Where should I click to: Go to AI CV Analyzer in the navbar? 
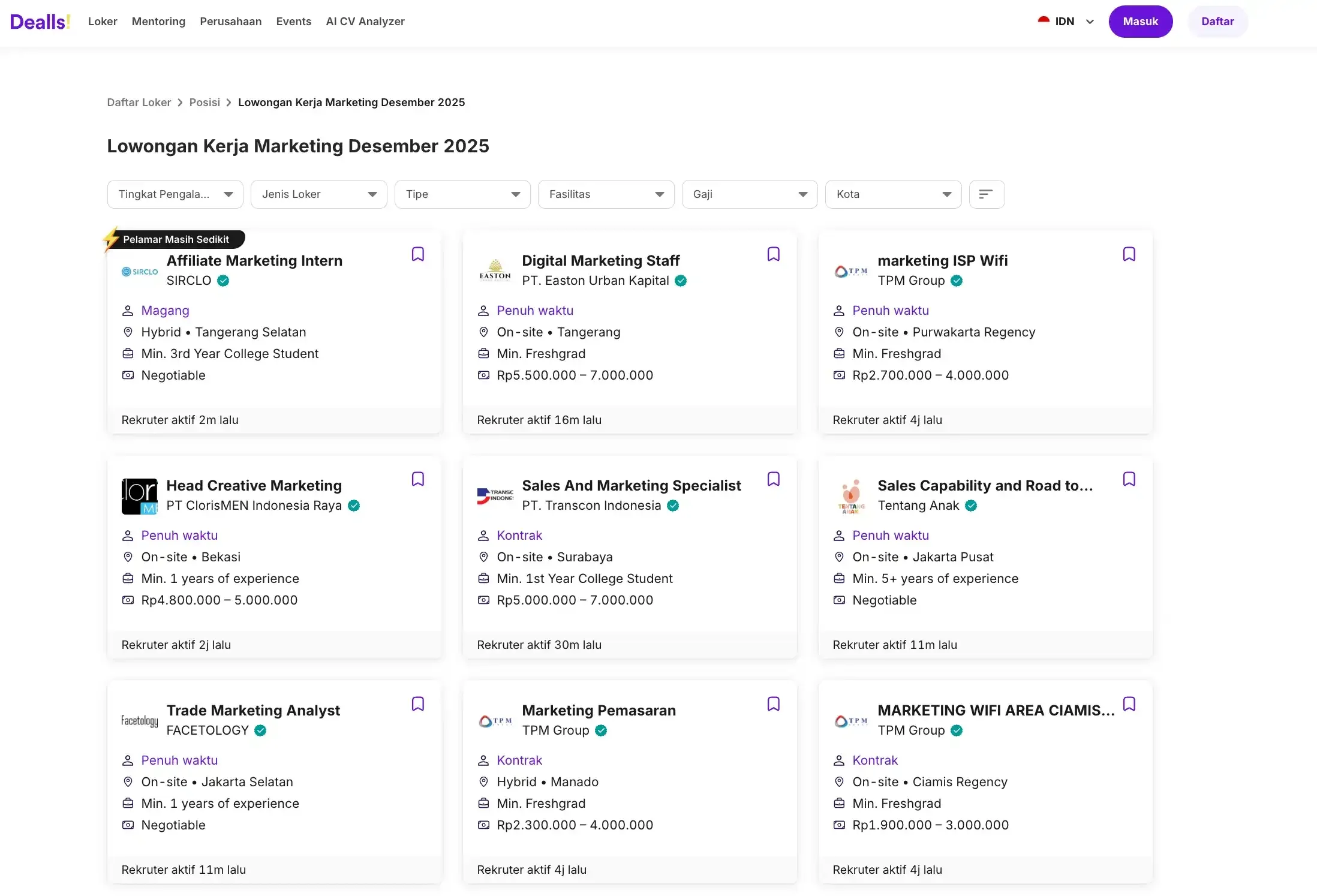click(x=365, y=22)
